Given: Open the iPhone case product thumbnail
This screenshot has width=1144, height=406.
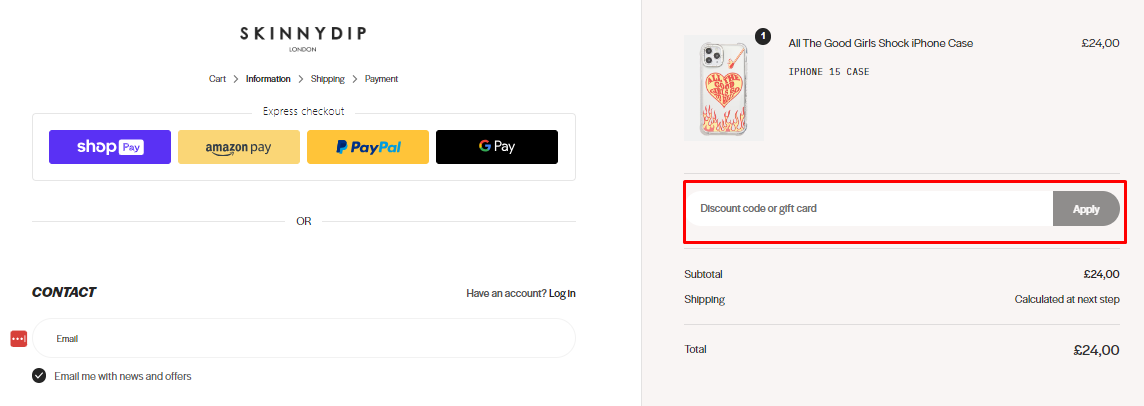Looking at the screenshot, I should click(724, 88).
